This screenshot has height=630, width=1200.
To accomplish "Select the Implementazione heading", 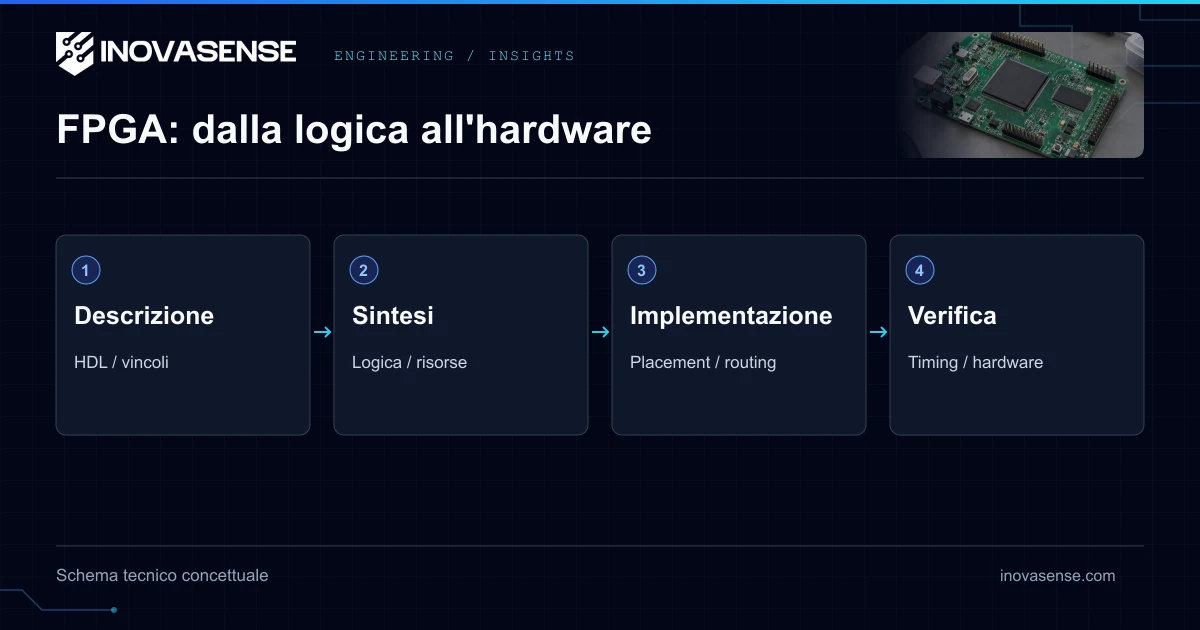I will pyautogui.click(x=731, y=316).
